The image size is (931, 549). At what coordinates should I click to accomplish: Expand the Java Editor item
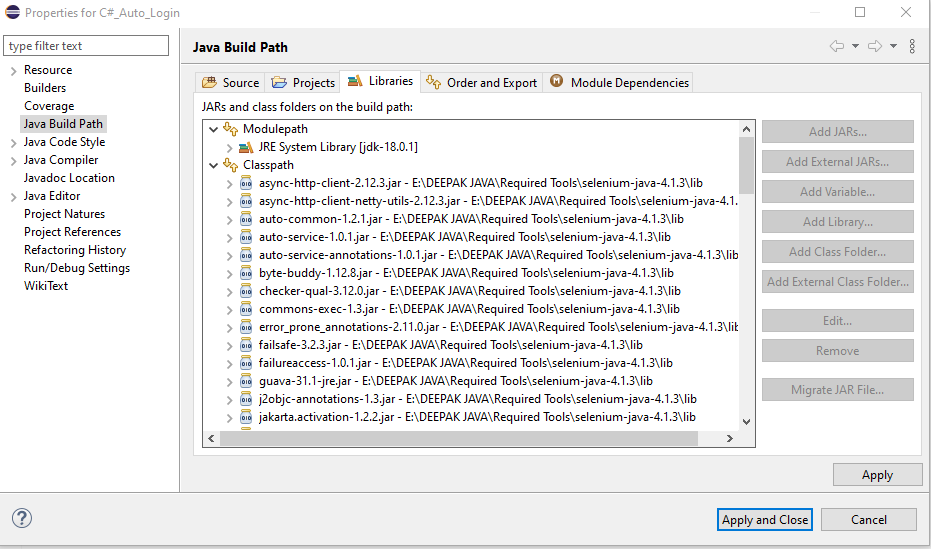click(13, 197)
